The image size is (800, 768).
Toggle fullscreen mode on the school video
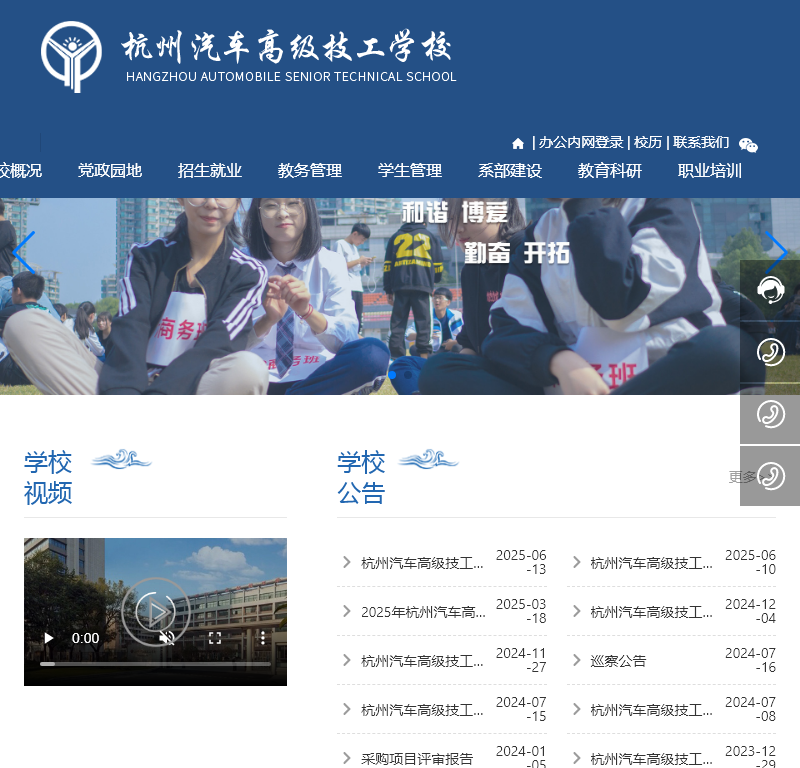215,637
